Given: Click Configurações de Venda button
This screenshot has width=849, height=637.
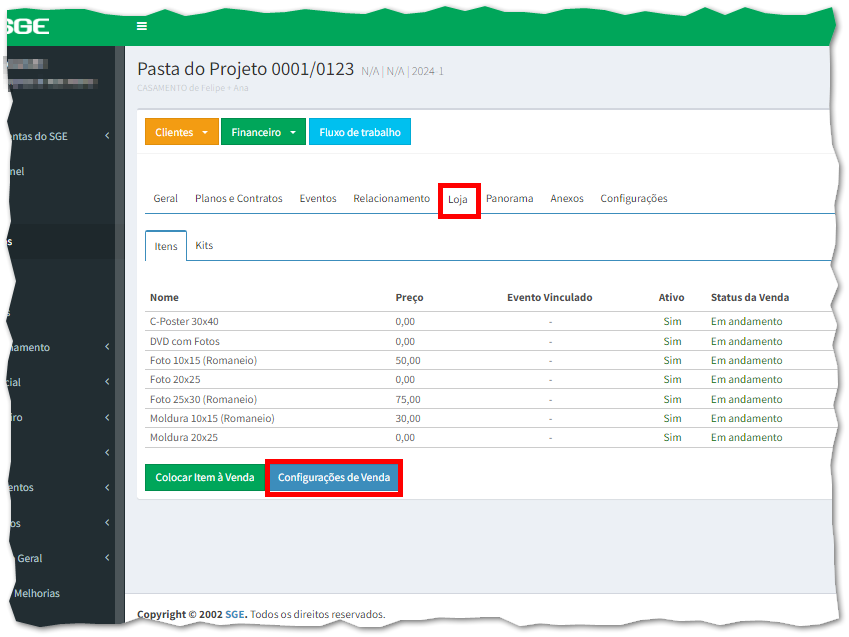Looking at the screenshot, I should point(334,477).
